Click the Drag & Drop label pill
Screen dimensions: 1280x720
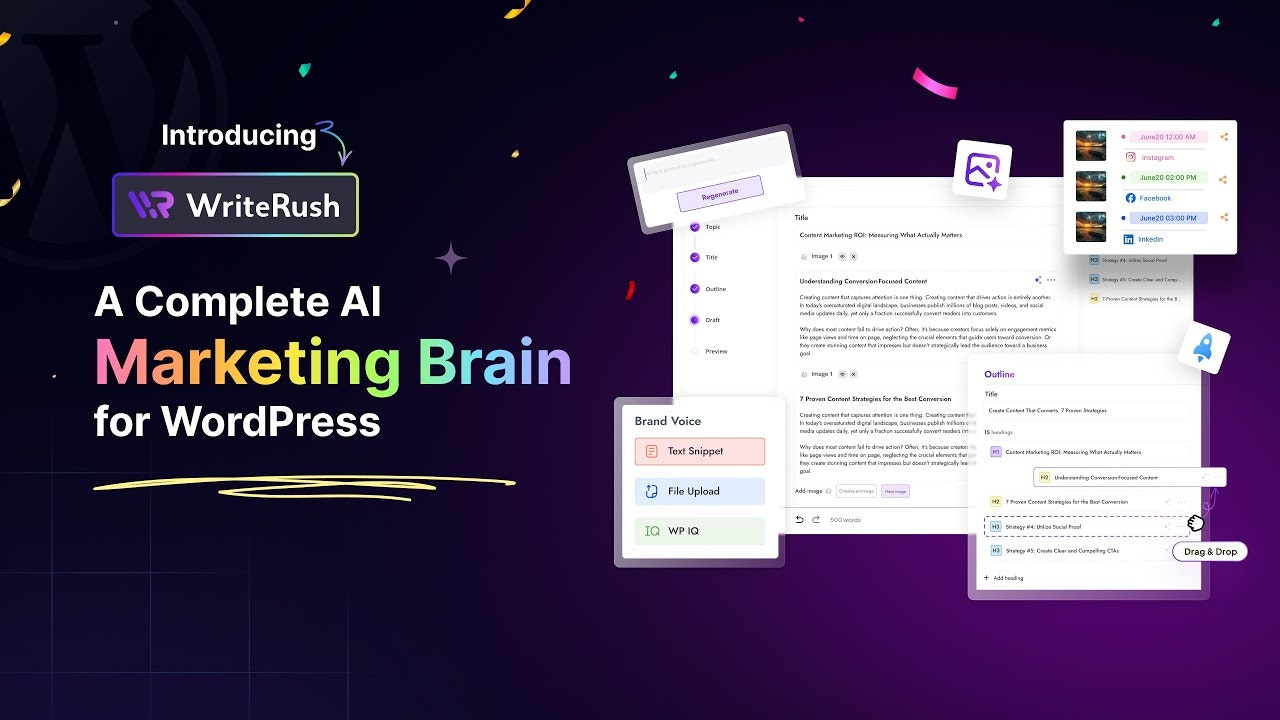1210,551
